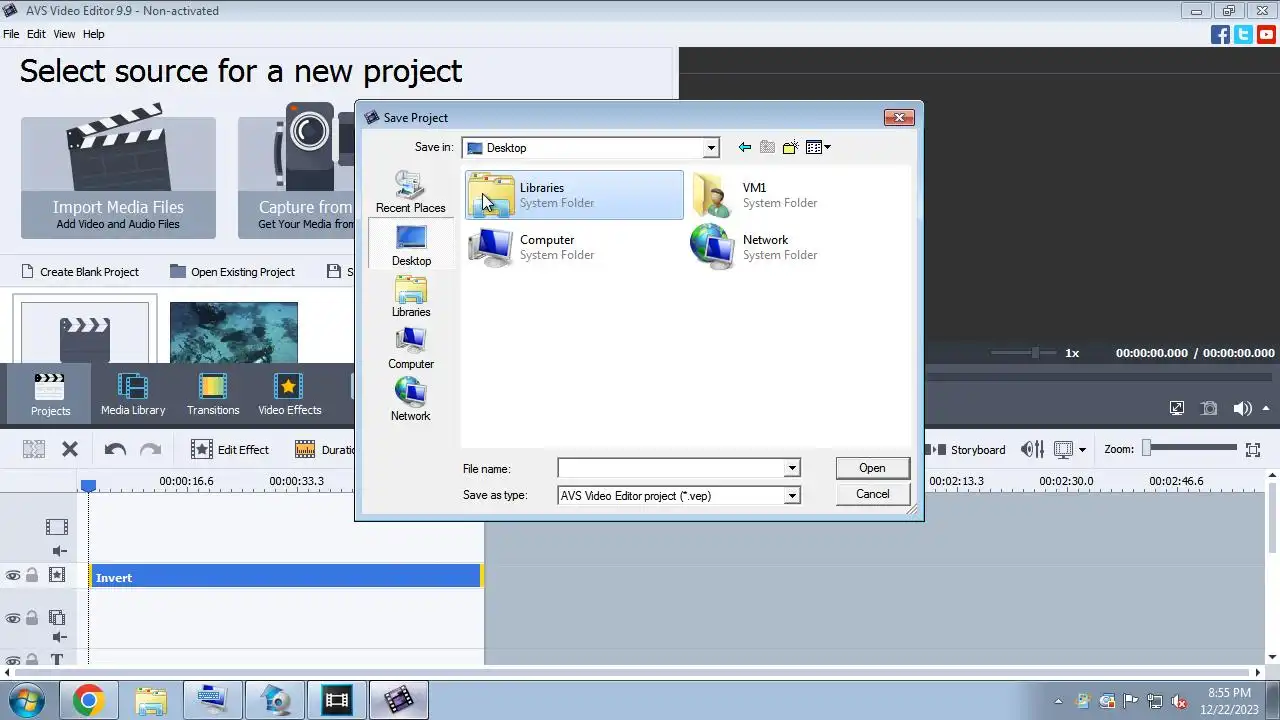
Task: Select the Invert effect clip on timeline
Action: 286,577
